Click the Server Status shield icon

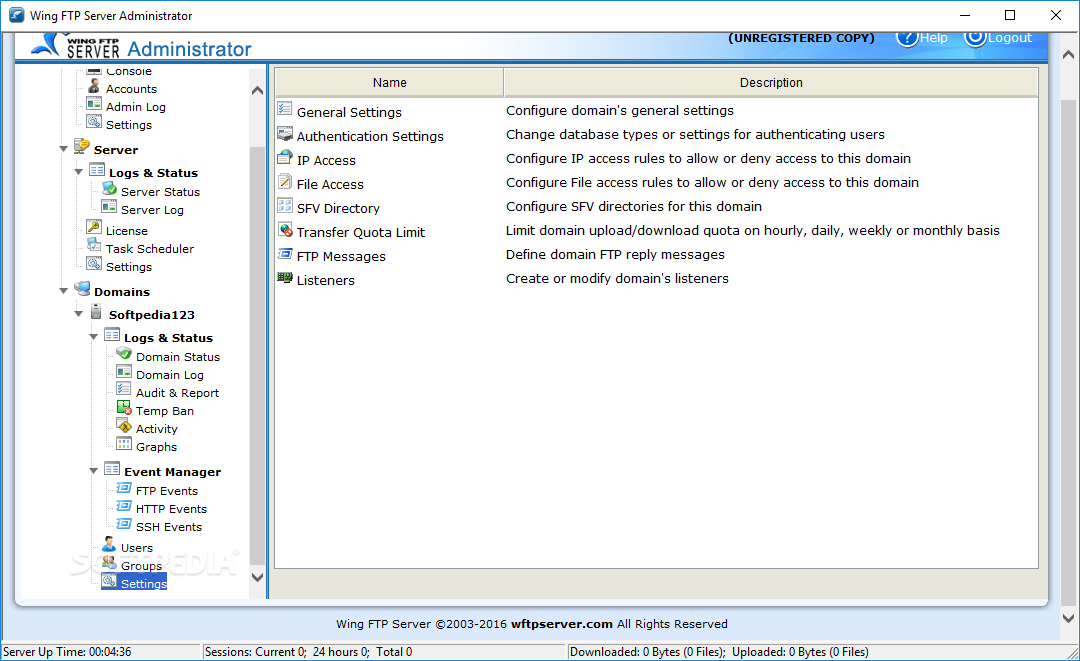110,189
